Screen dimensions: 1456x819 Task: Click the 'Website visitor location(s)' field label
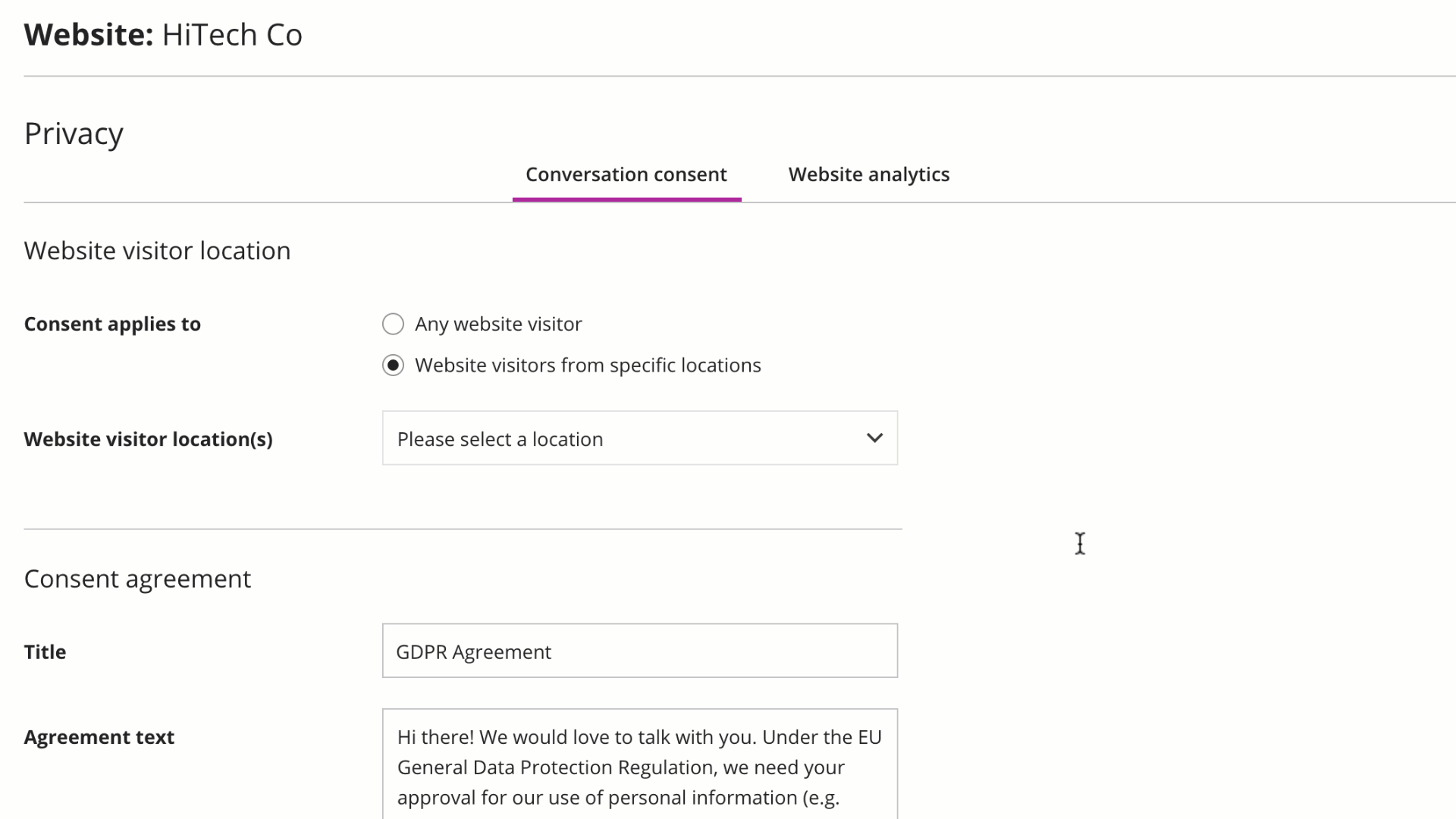point(148,439)
